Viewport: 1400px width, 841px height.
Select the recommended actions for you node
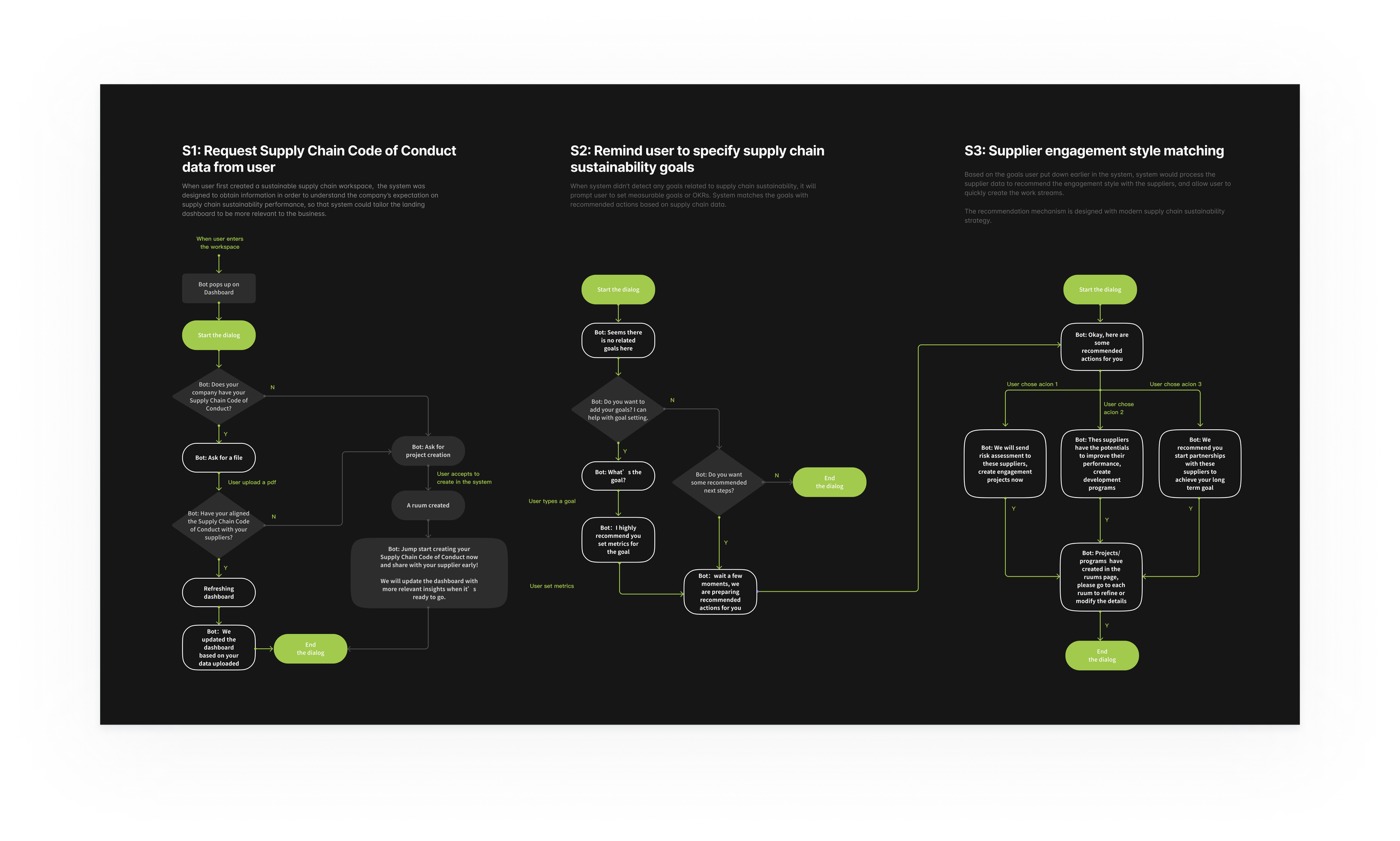click(1101, 346)
